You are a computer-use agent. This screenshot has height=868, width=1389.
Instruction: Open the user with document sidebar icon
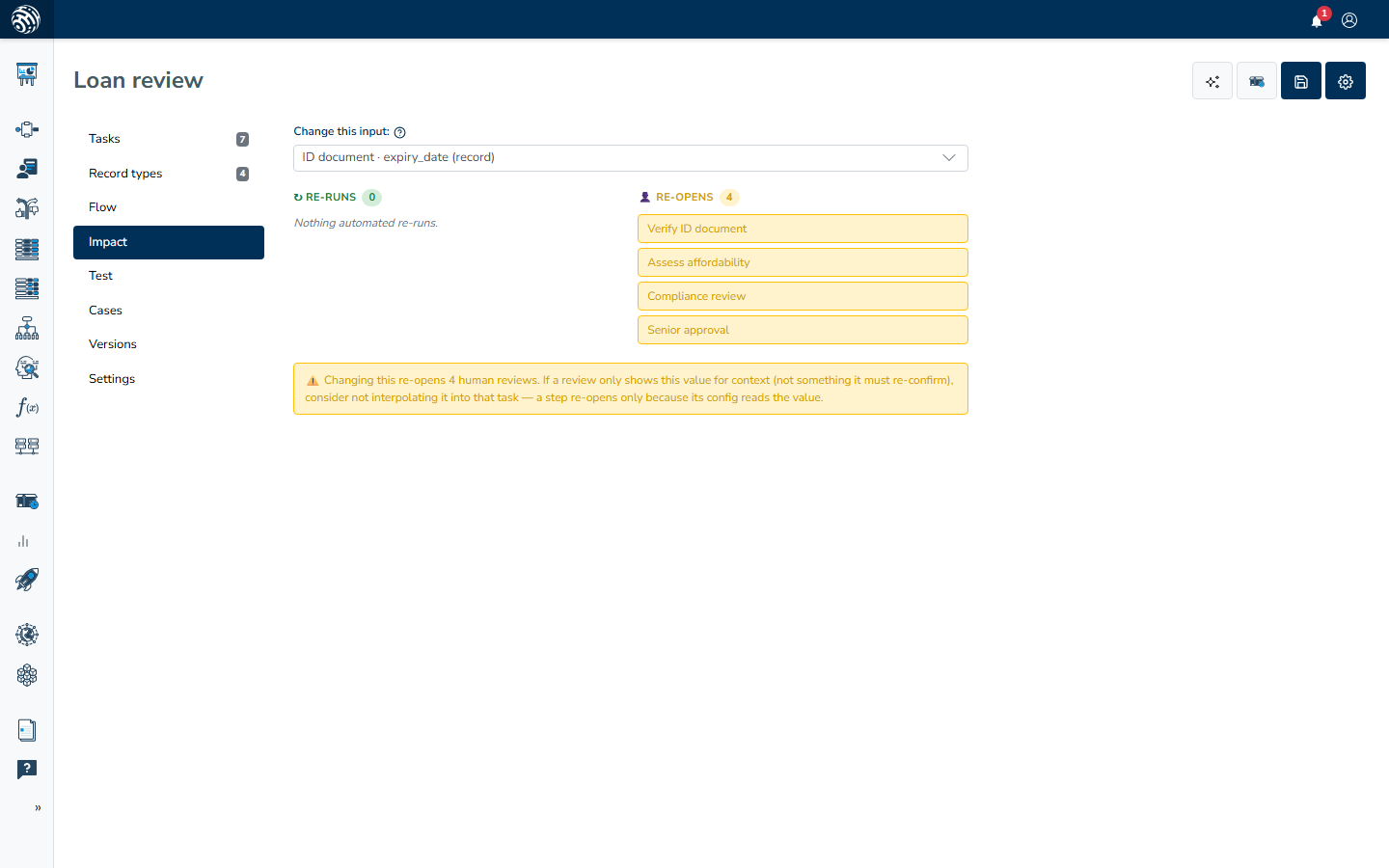(27, 169)
